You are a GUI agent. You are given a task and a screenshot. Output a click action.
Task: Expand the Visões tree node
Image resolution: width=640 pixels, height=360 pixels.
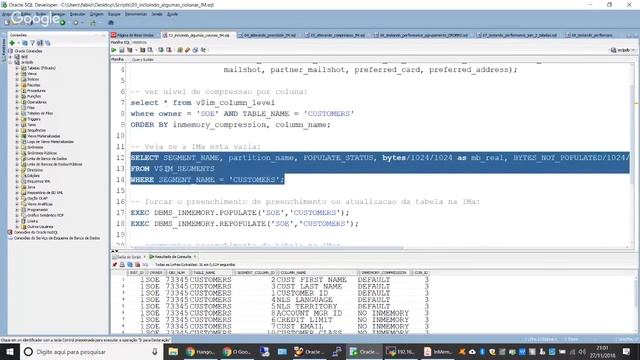[x=17, y=74]
